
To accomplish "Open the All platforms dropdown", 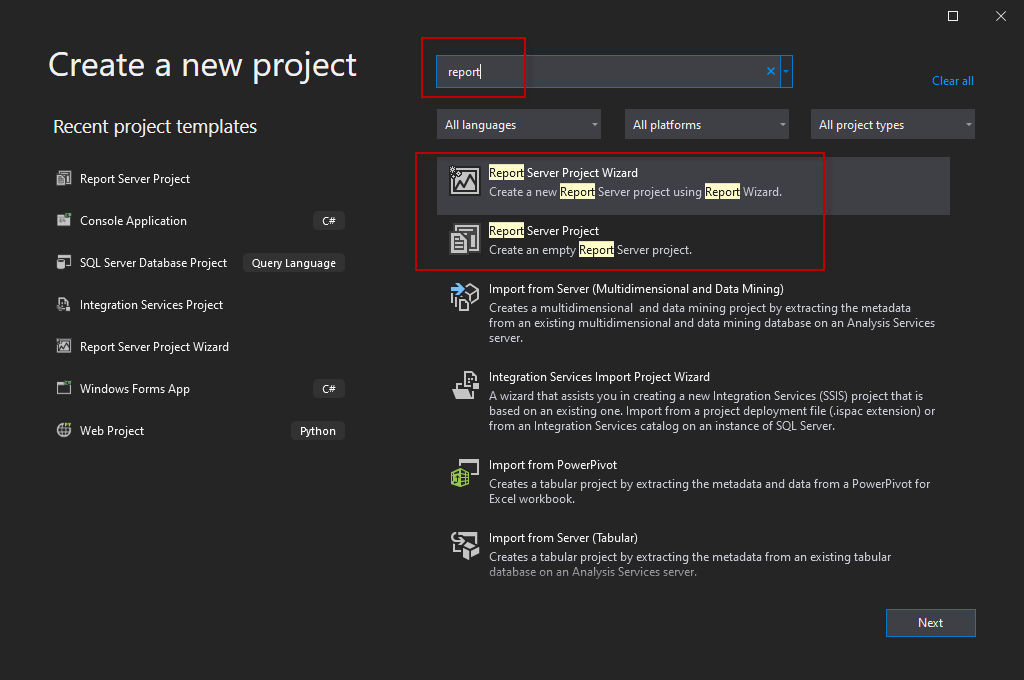I will click(707, 125).
